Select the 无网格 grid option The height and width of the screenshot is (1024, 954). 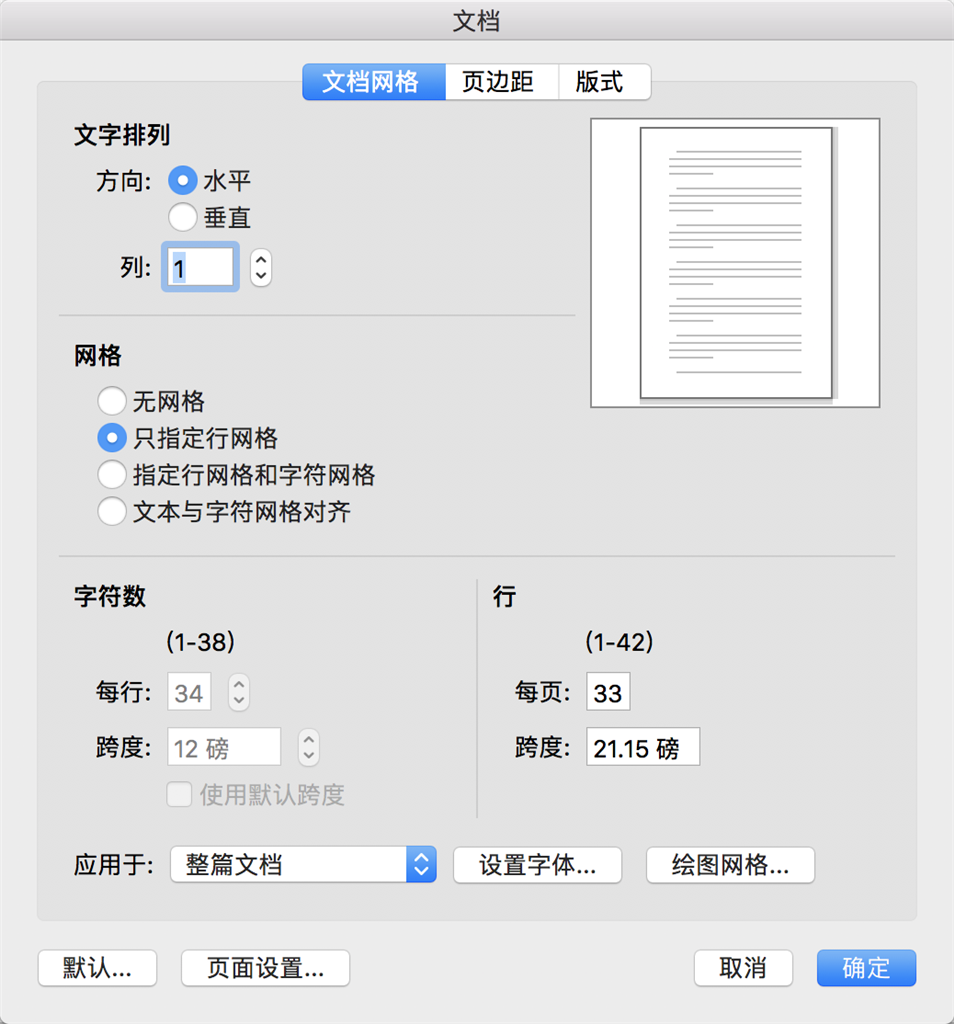coord(112,400)
